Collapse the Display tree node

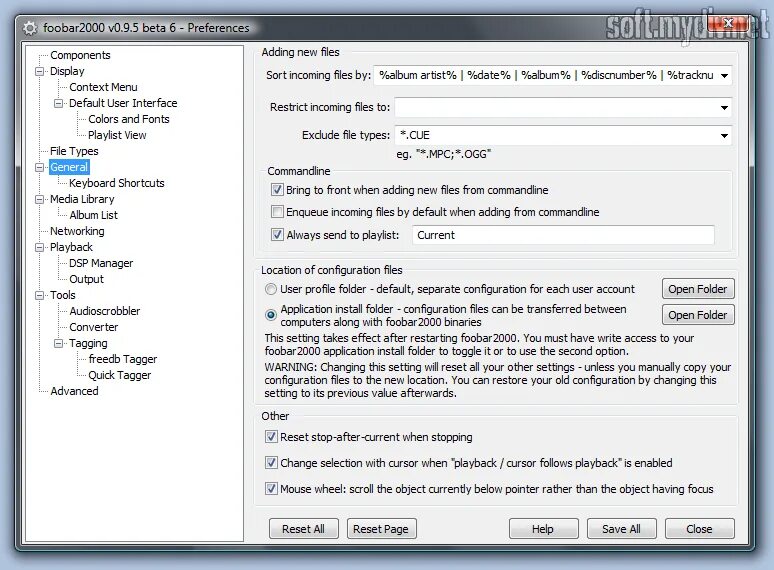39,71
